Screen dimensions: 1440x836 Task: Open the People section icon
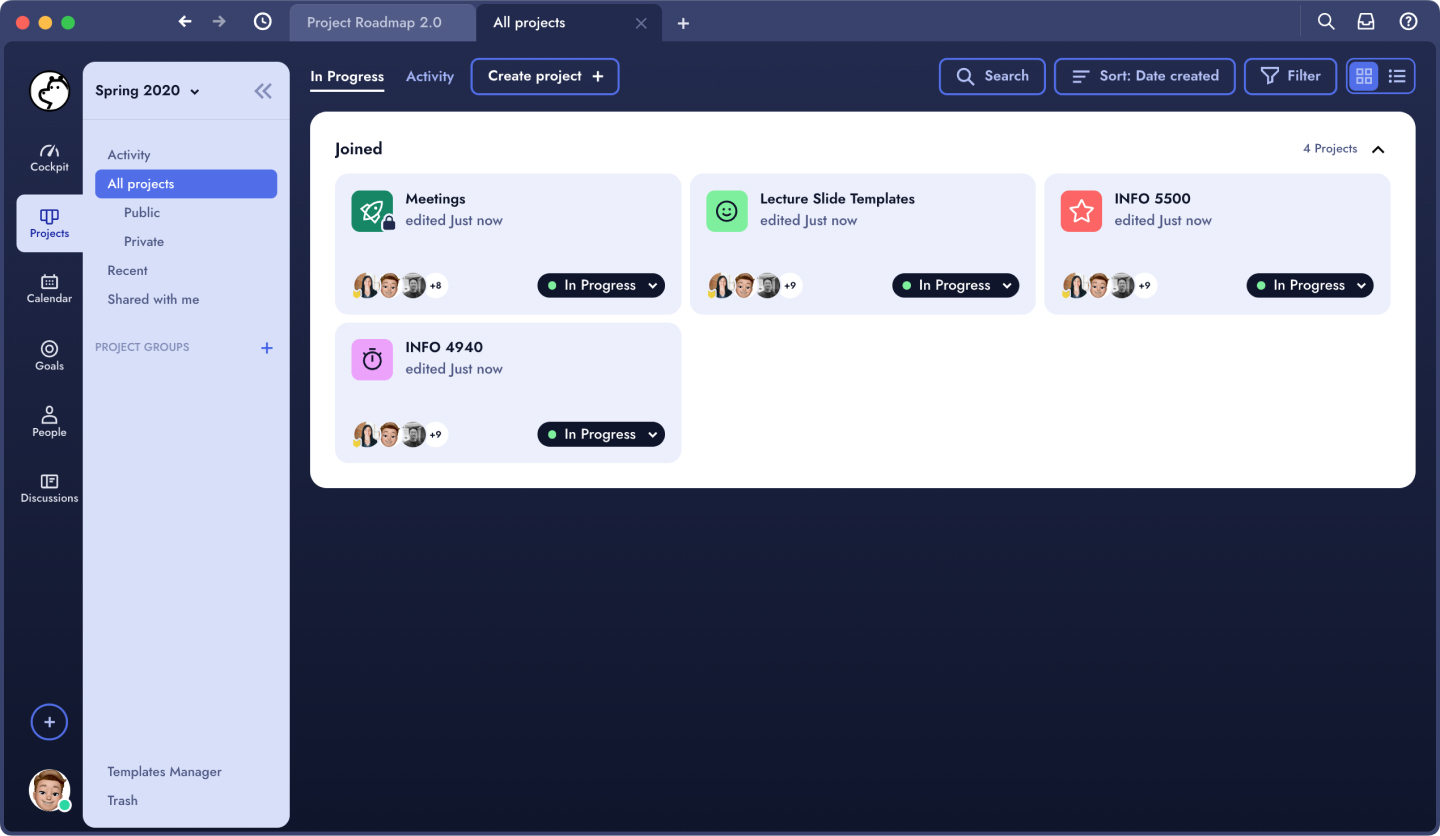[49, 414]
